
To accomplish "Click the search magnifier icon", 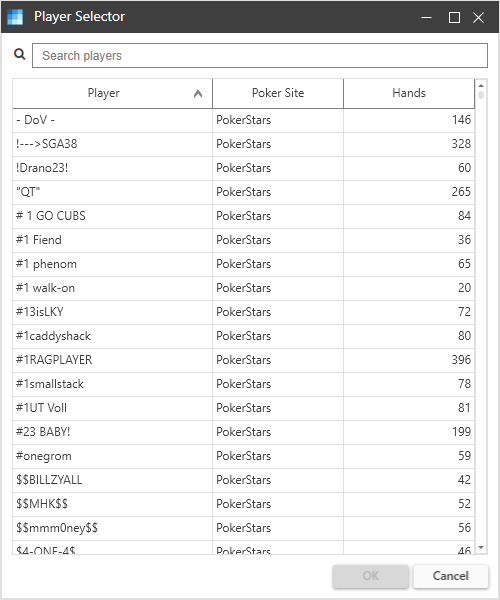I will tap(20, 54).
